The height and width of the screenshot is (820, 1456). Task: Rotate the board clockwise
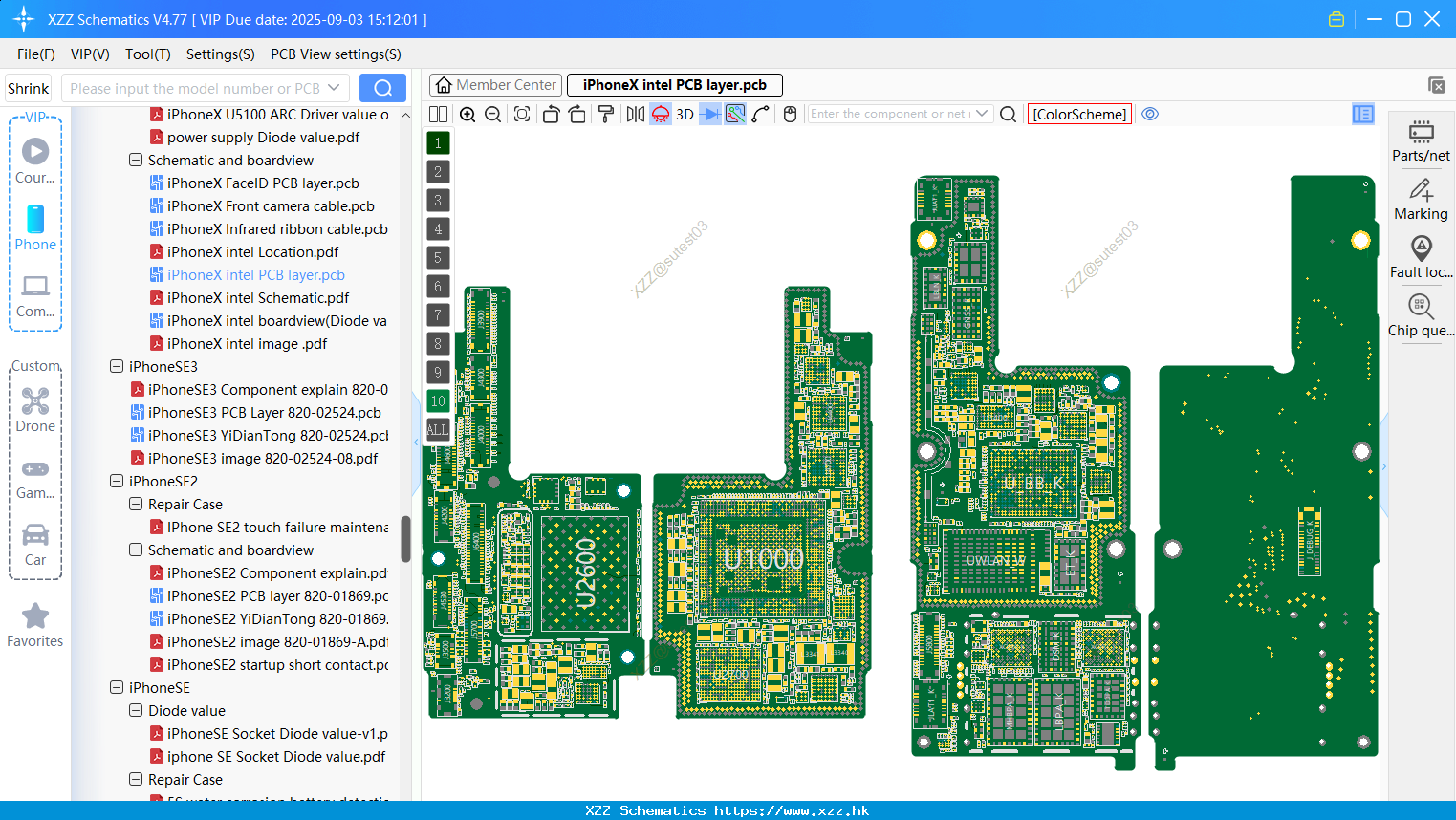(576, 114)
